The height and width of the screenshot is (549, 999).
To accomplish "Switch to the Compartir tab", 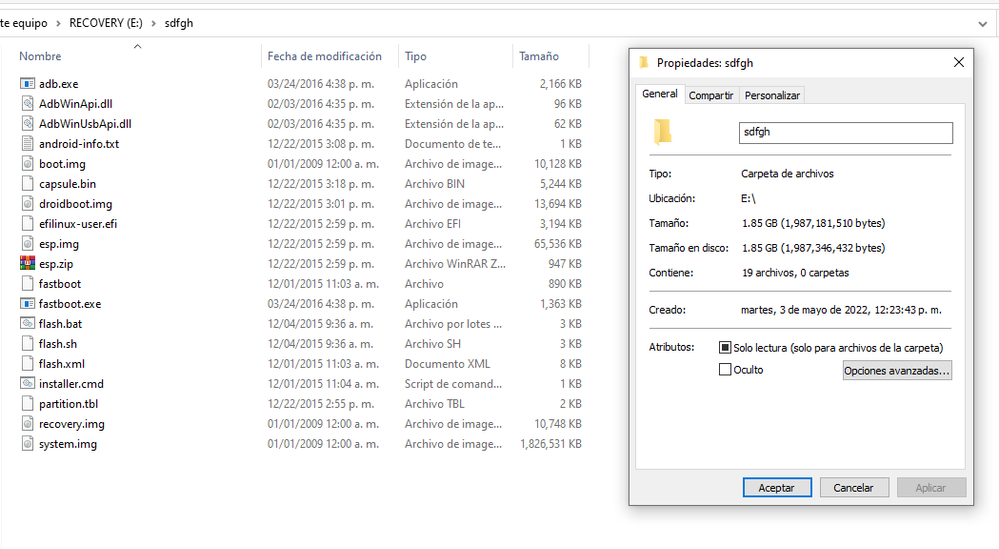I will [711, 95].
